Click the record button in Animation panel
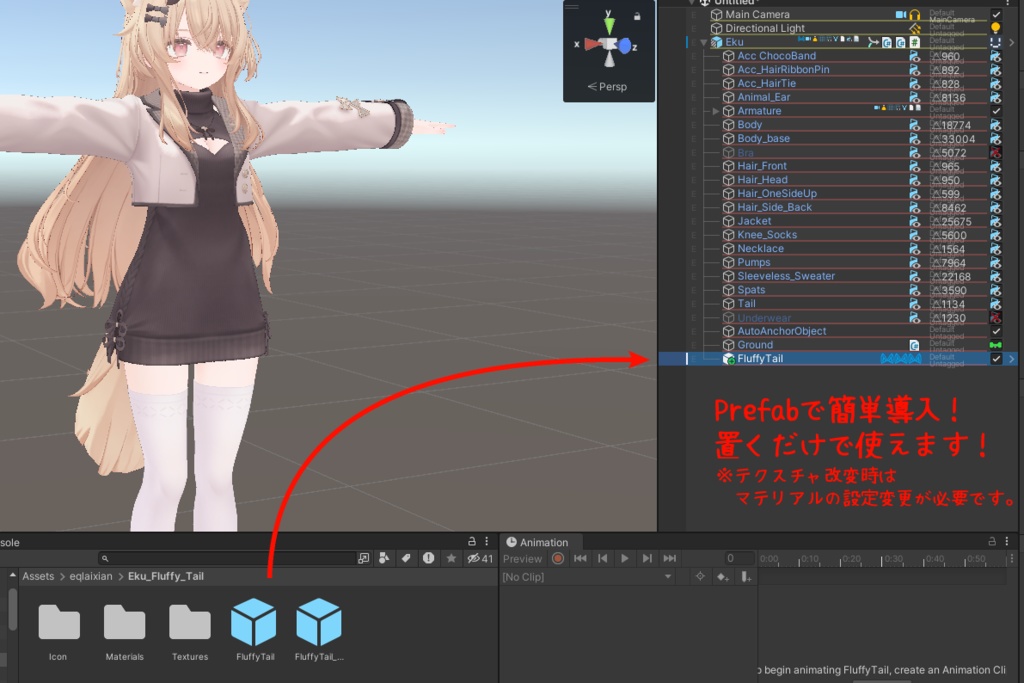Image resolution: width=1024 pixels, height=683 pixels. click(x=558, y=558)
